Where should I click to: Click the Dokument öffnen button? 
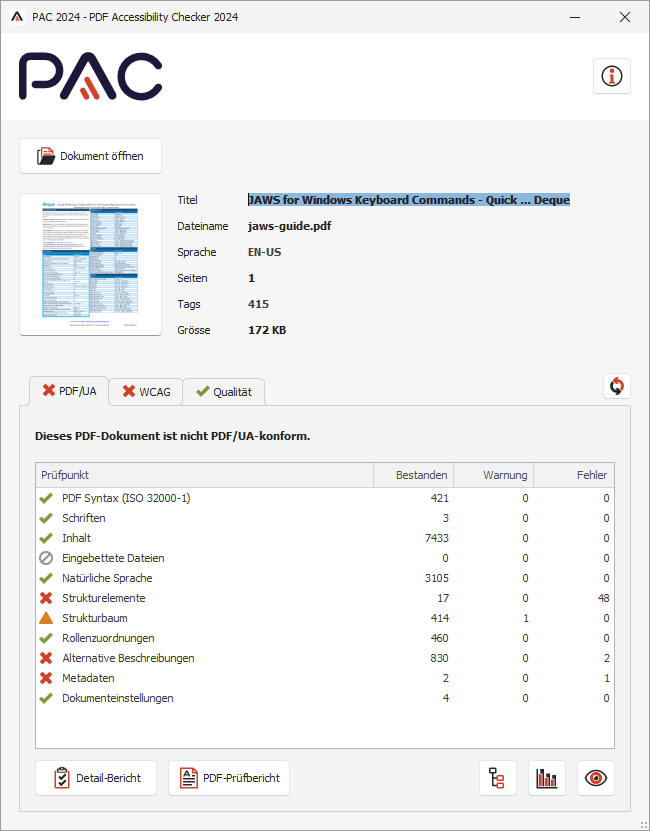pos(90,156)
